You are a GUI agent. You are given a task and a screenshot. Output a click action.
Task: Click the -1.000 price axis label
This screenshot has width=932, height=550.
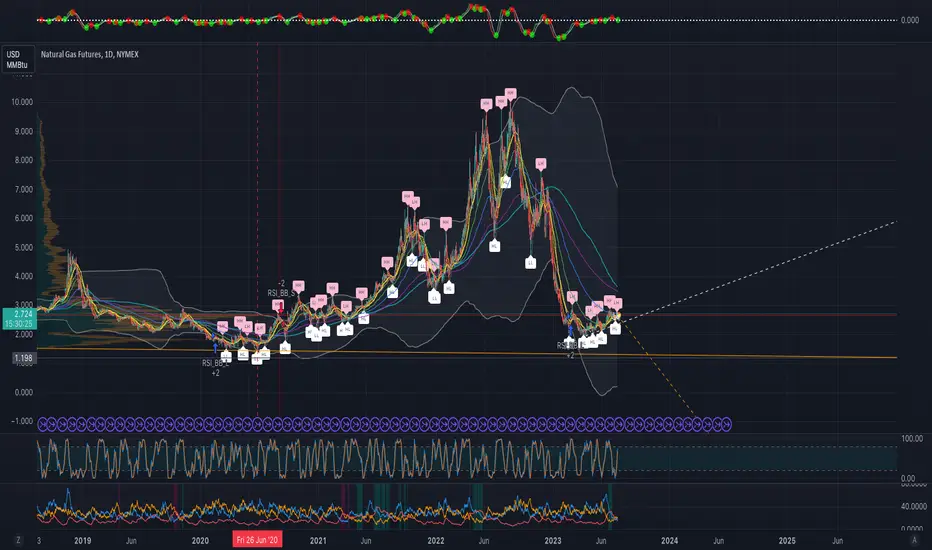[22, 421]
